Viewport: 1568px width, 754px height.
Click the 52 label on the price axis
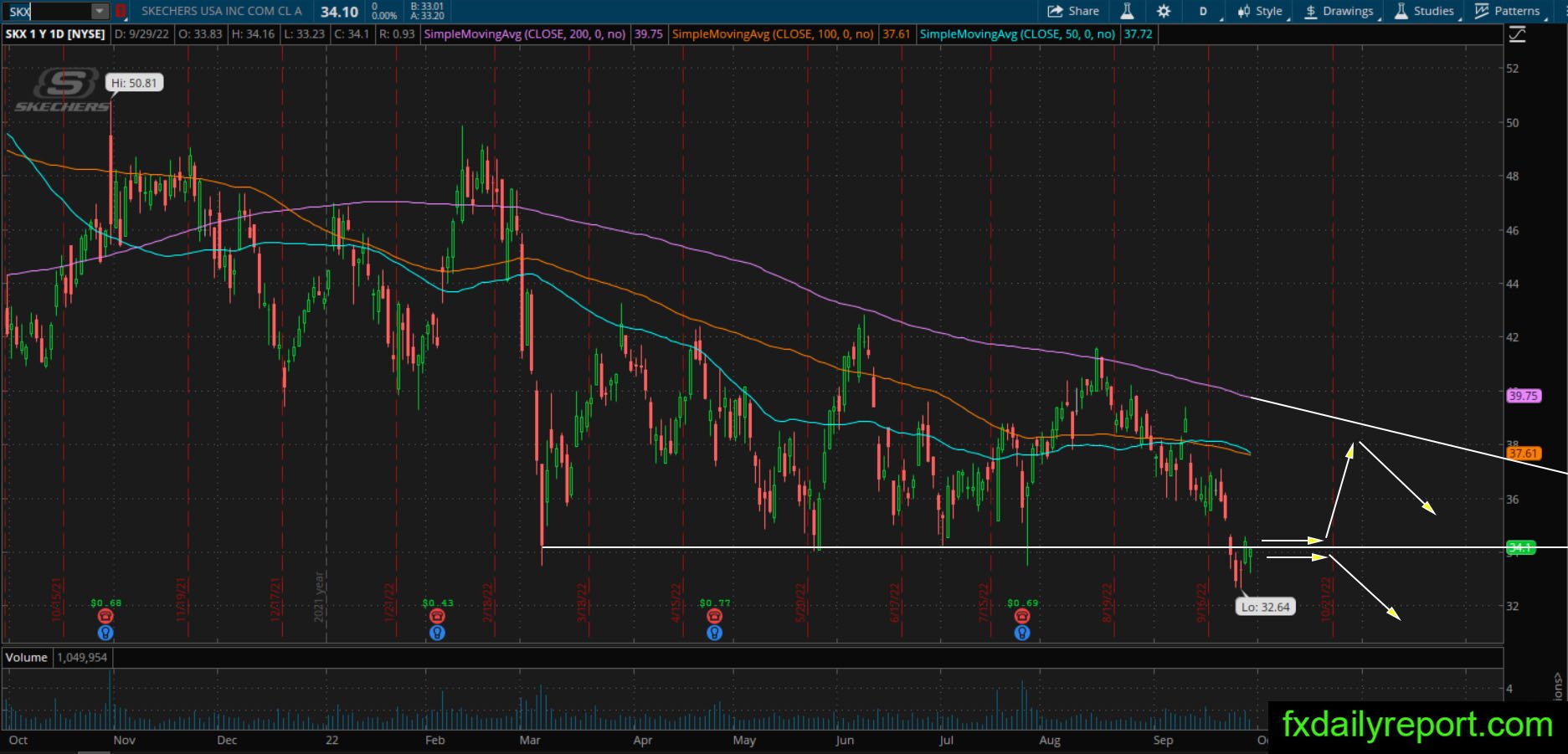pyautogui.click(x=1512, y=69)
